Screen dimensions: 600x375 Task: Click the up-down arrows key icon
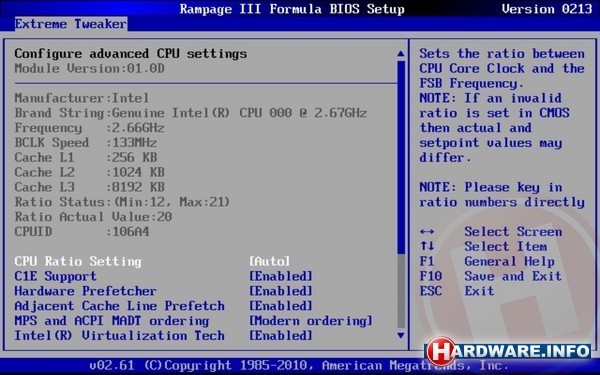point(427,246)
